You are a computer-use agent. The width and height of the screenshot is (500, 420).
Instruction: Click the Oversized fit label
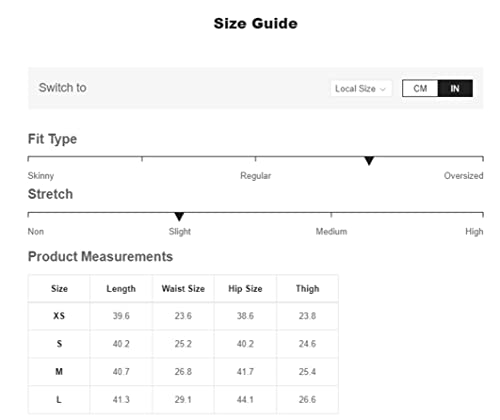(x=464, y=175)
